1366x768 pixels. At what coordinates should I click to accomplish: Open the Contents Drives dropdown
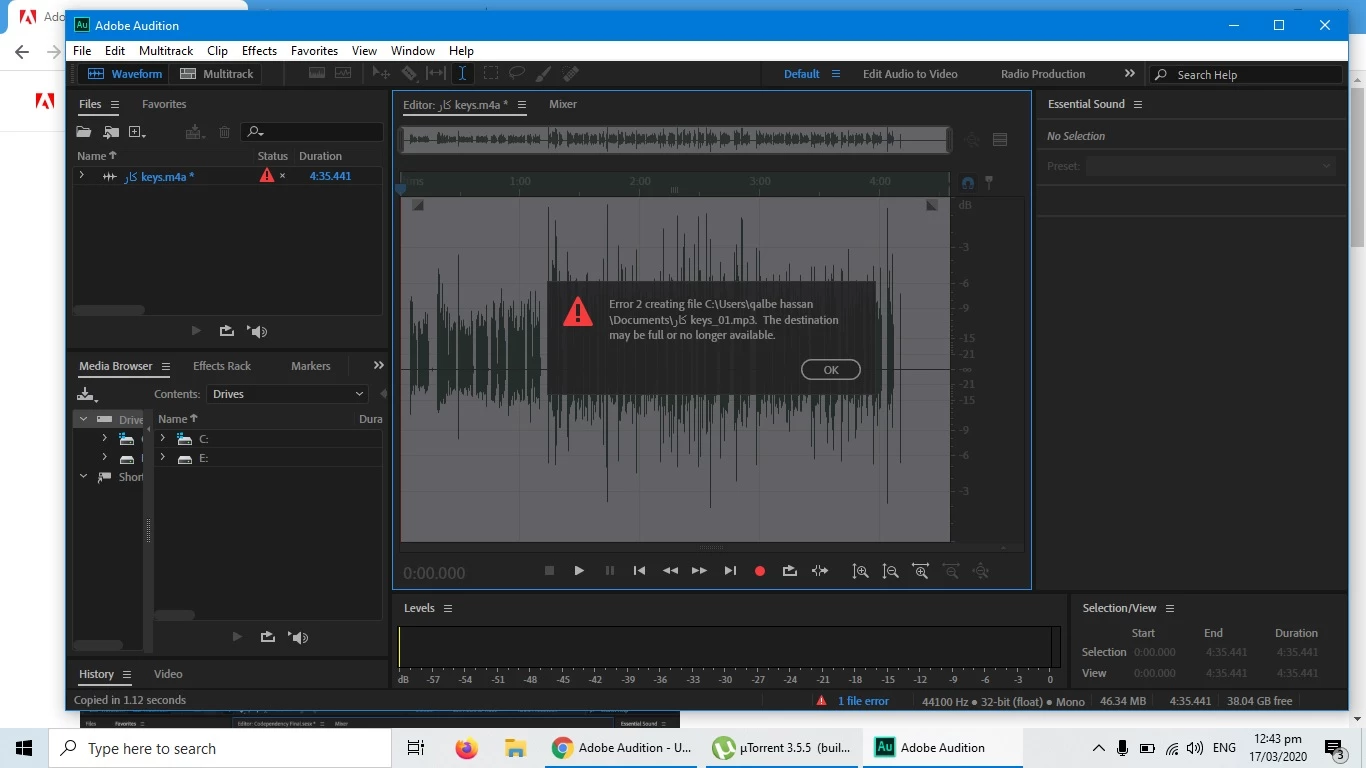(x=288, y=394)
